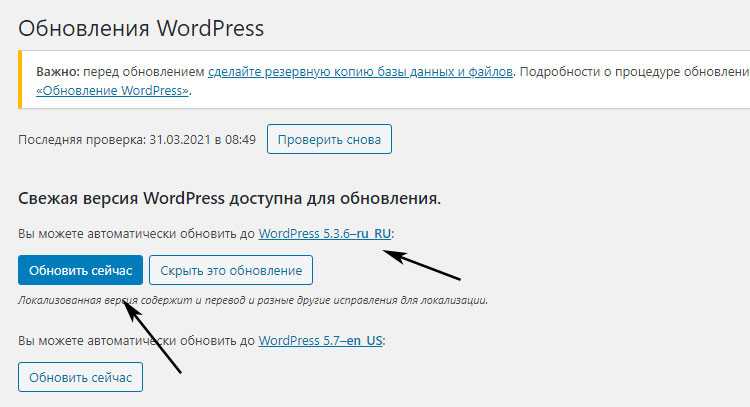
Task: Open the WordPress 5.7–en_US version link
Action: coord(320,341)
